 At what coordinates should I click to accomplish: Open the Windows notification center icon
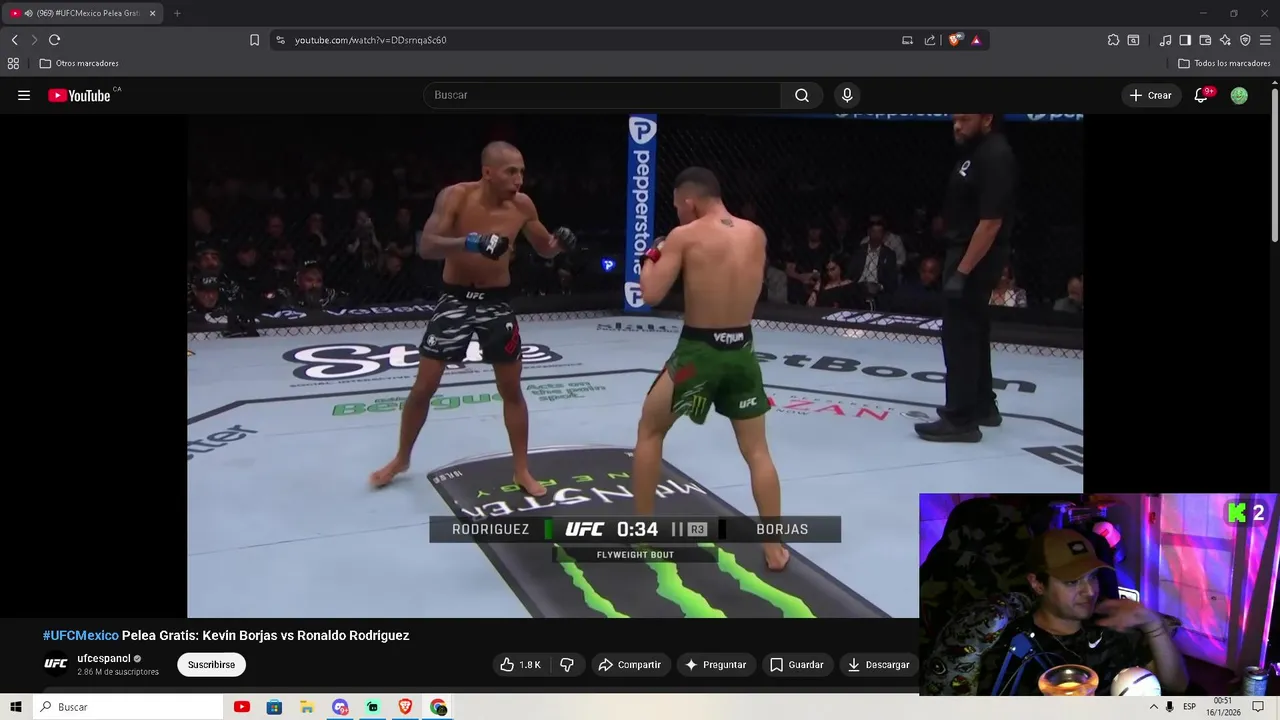[x=1258, y=707]
